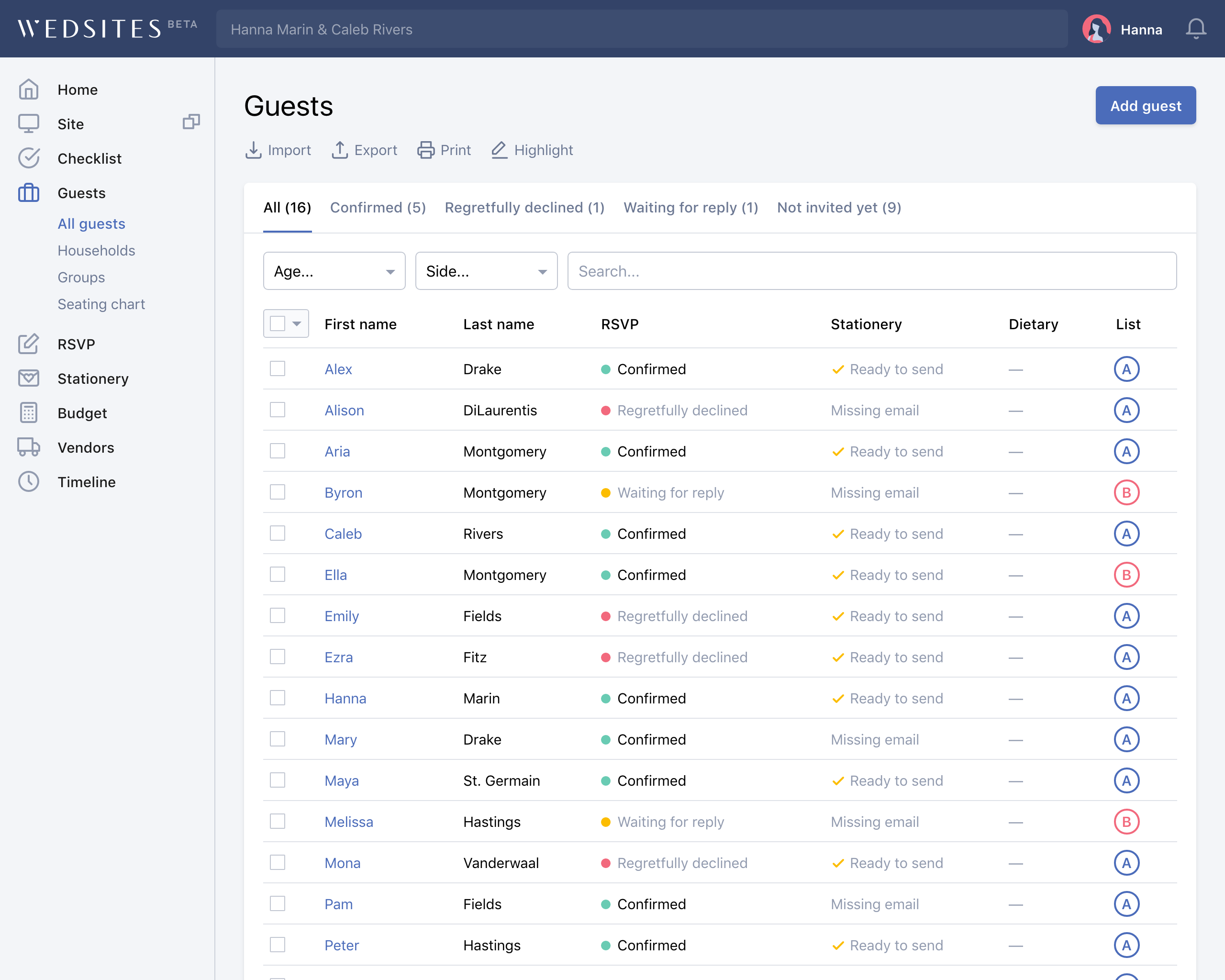Open the Age filter dropdown
1225x980 pixels.
pyautogui.click(x=334, y=271)
